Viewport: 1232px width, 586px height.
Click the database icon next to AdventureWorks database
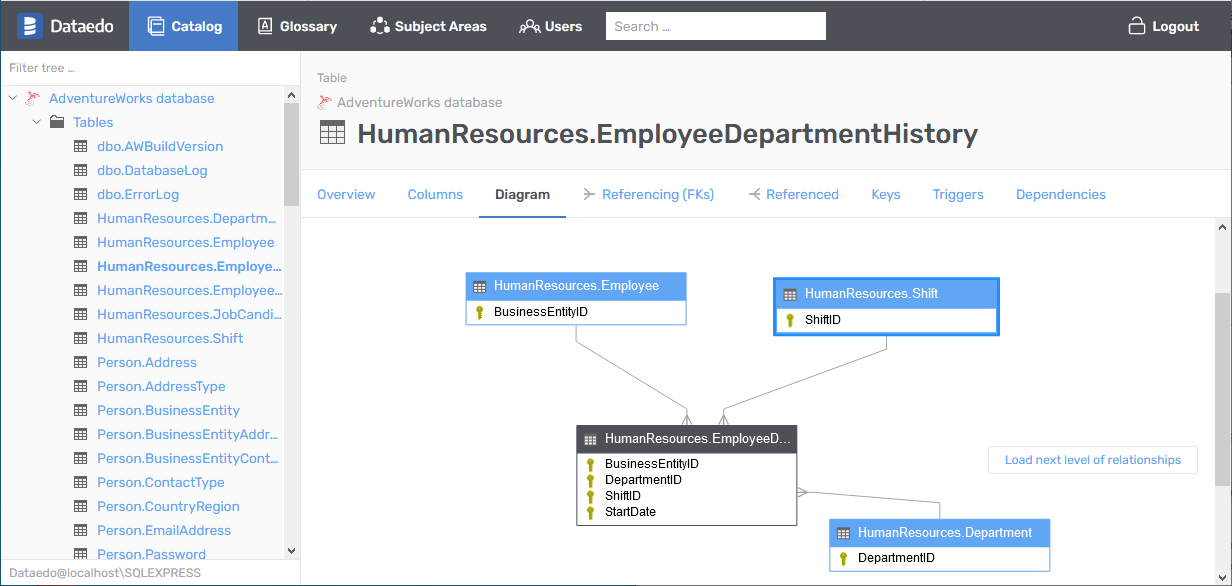click(x=31, y=98)
